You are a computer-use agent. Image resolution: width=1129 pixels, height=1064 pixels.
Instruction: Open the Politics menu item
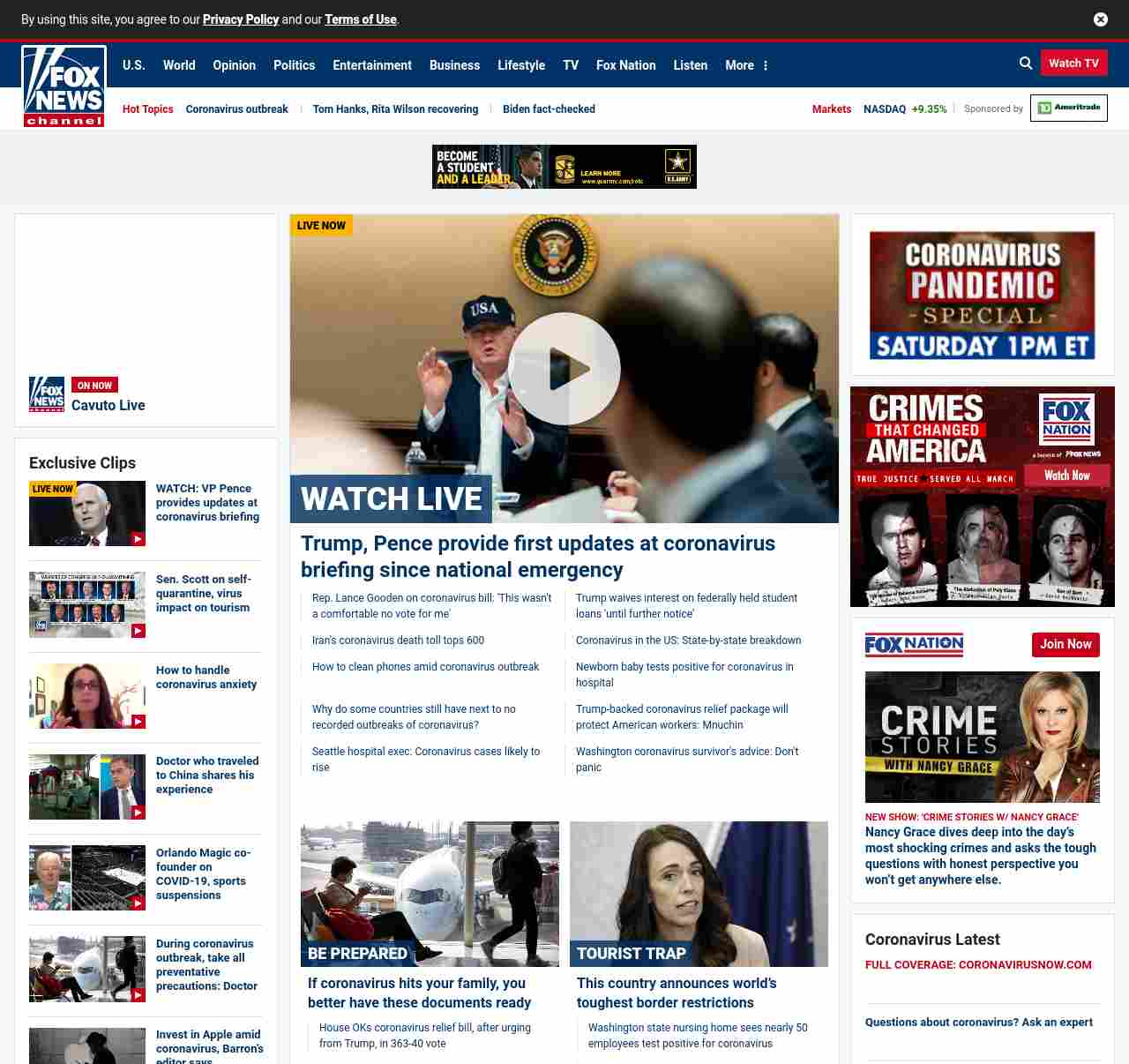294,65
